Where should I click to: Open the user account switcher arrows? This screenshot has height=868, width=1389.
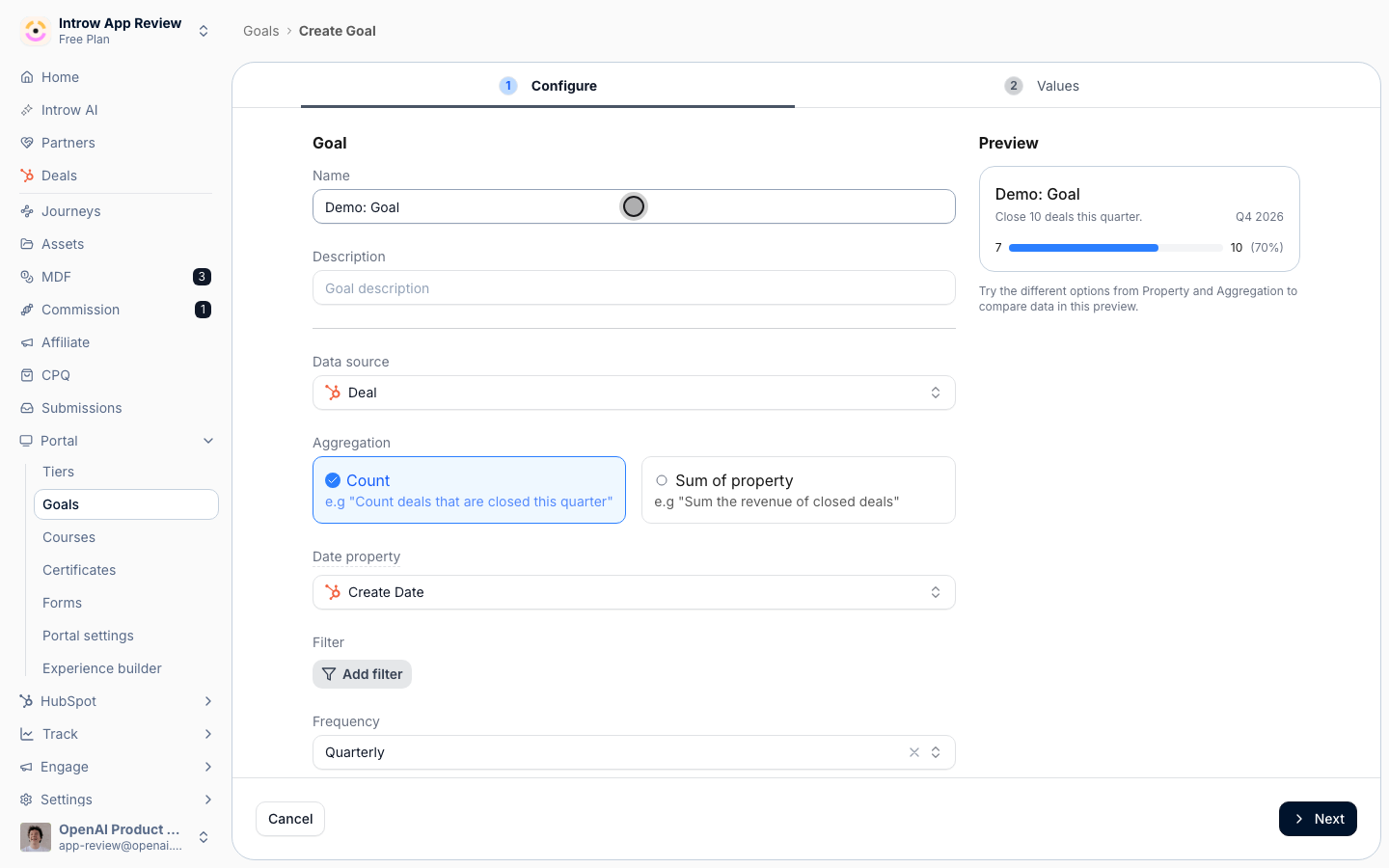click(204, 837)
